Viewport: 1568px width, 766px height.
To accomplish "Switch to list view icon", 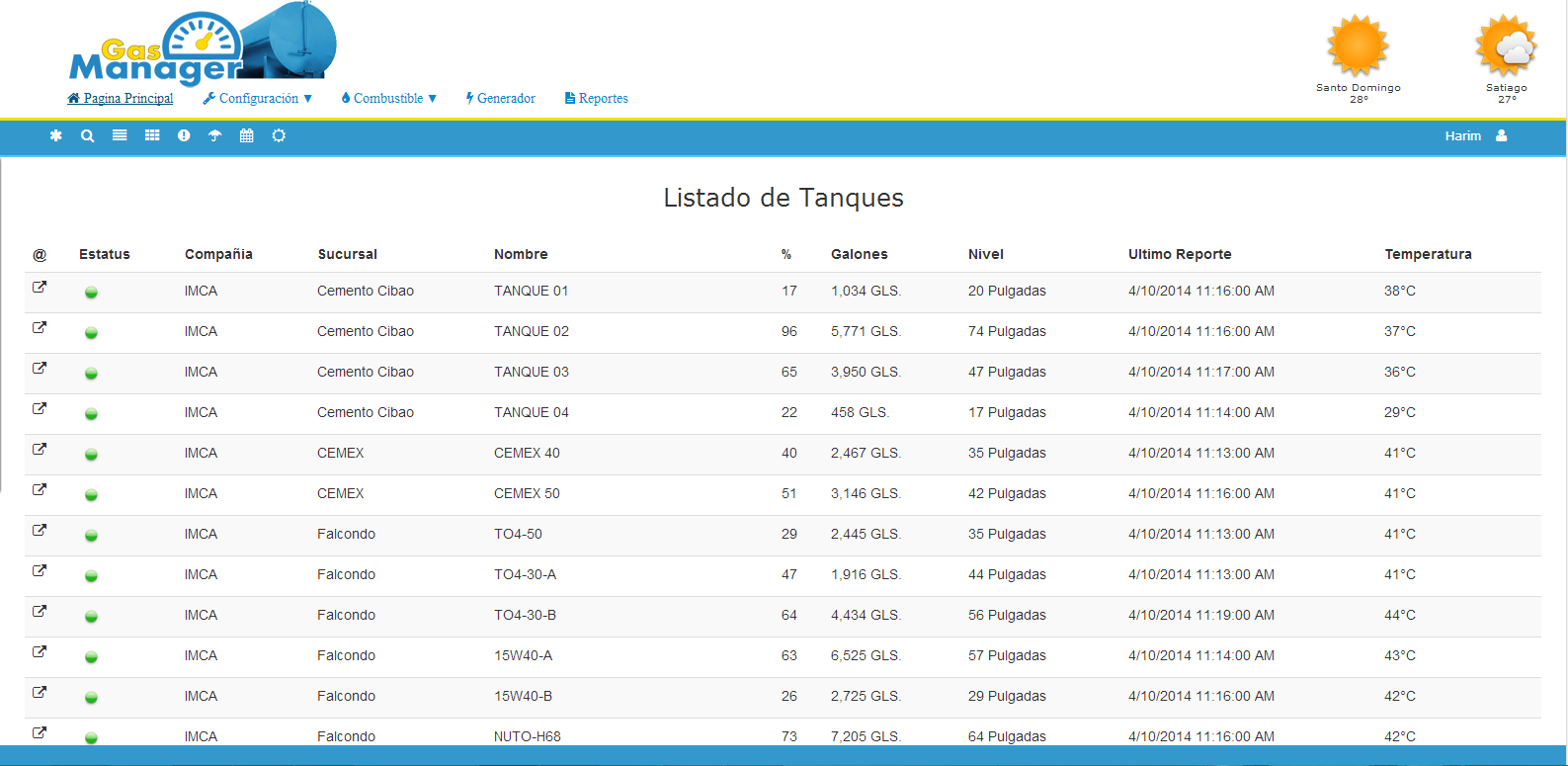I will coord(120,135).
